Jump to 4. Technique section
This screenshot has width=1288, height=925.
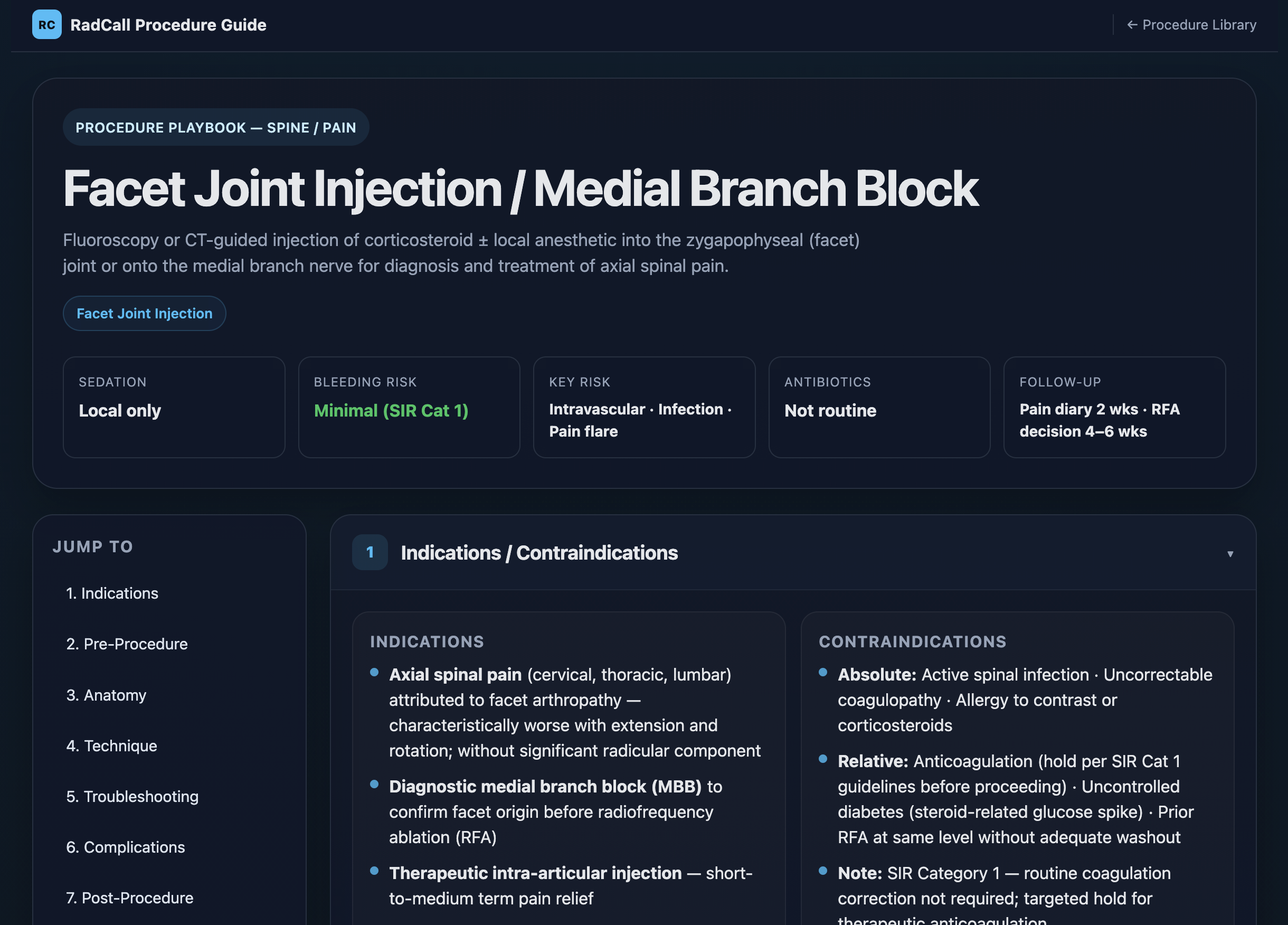[111, 745]
